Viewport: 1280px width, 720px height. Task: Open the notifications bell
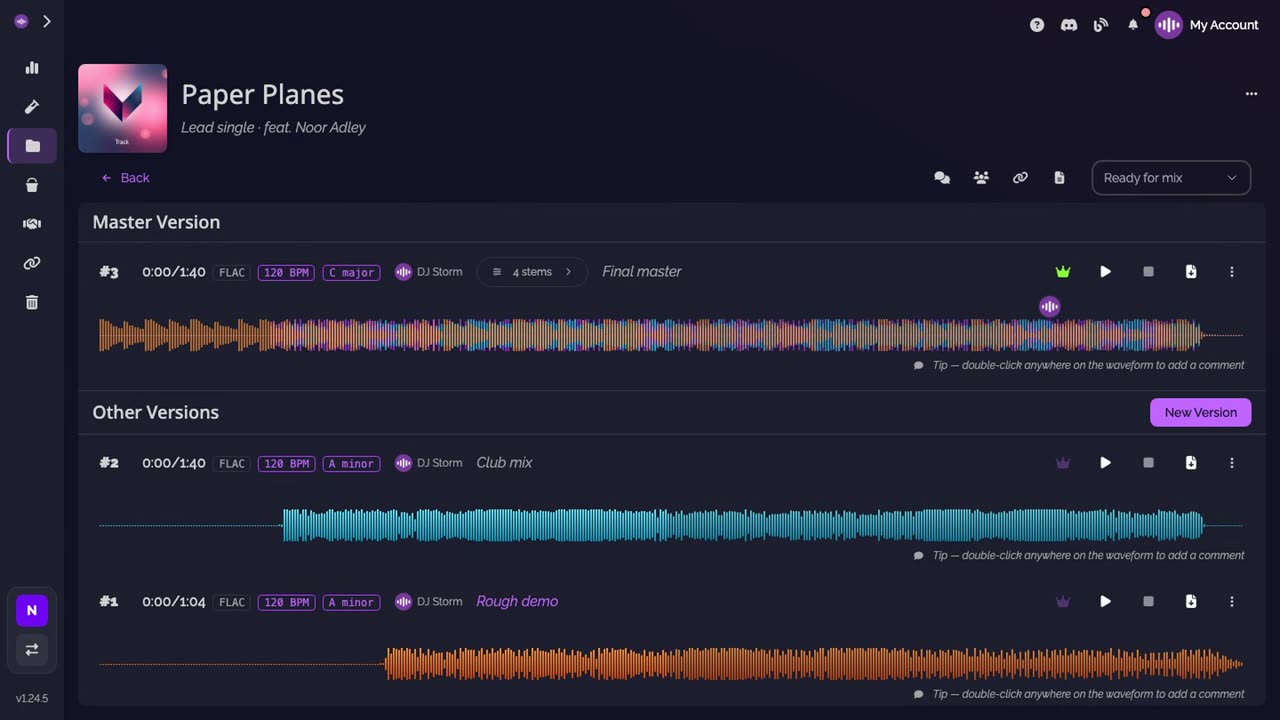(1133, 25)
